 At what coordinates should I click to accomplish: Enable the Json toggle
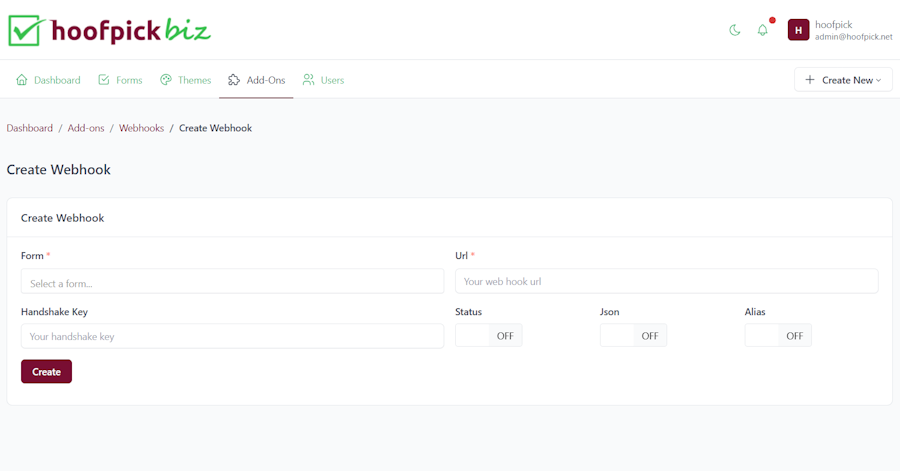tap(633, 336)
